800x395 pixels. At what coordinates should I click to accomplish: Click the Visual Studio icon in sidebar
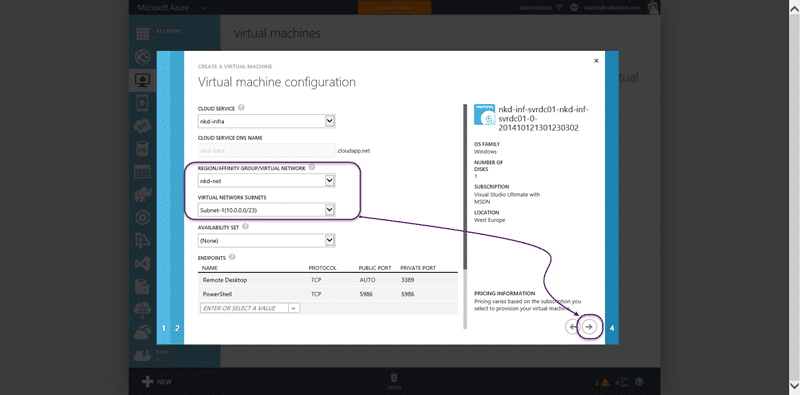pos(142,264)
